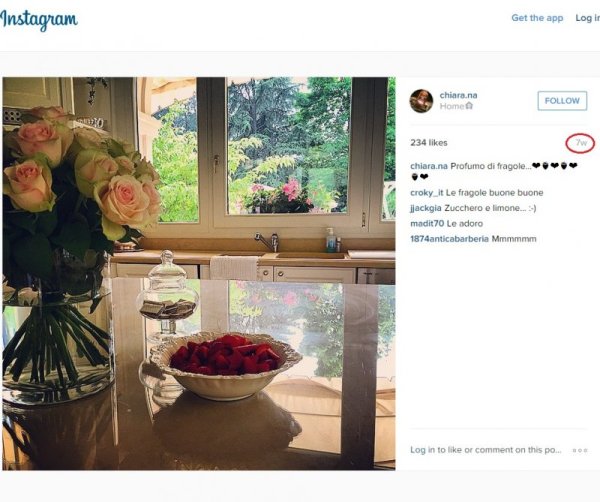Click the Get the app link
This screenshot has height=502, width=600.
pos(537,18)
